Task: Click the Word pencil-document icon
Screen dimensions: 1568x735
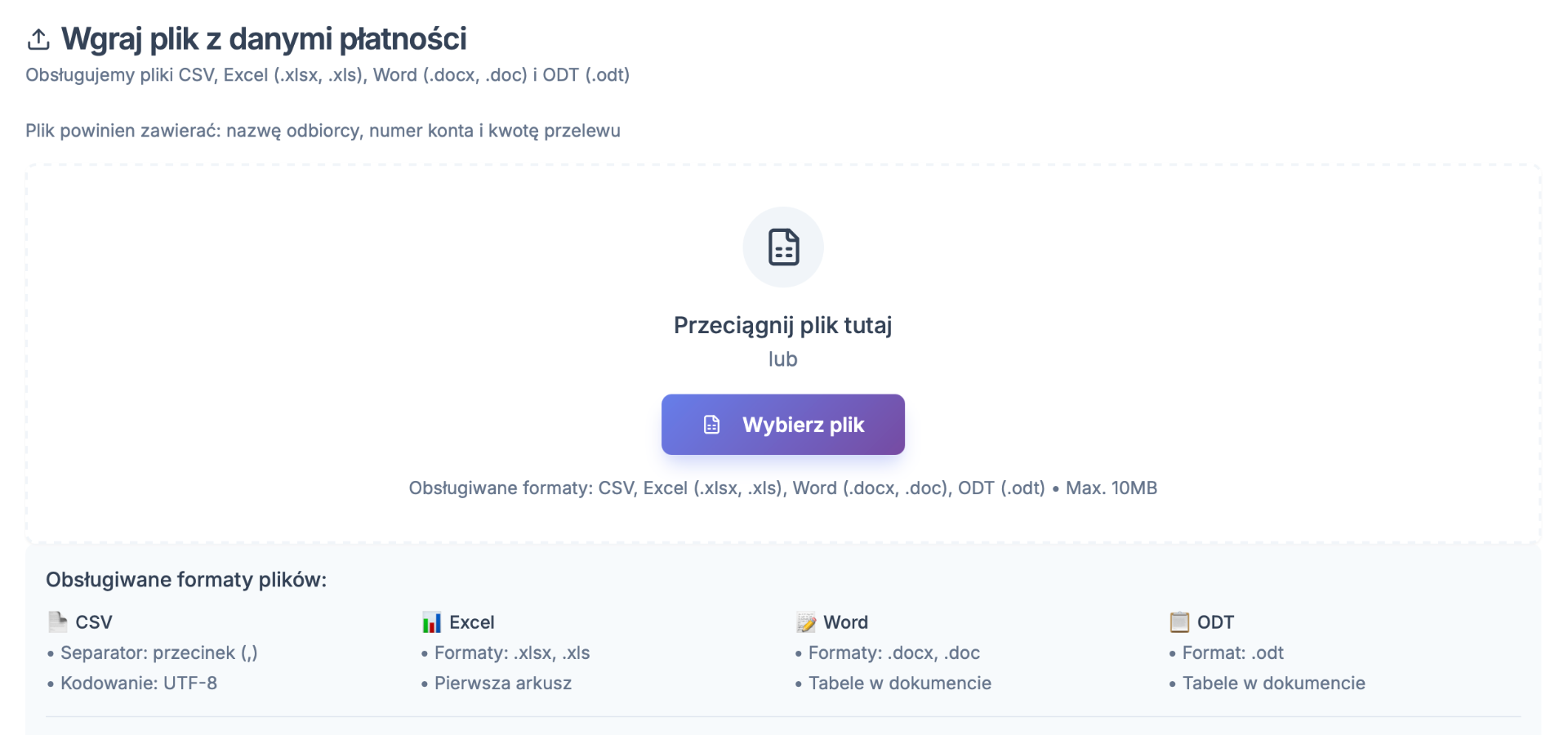Action: (x=804, y=621)
